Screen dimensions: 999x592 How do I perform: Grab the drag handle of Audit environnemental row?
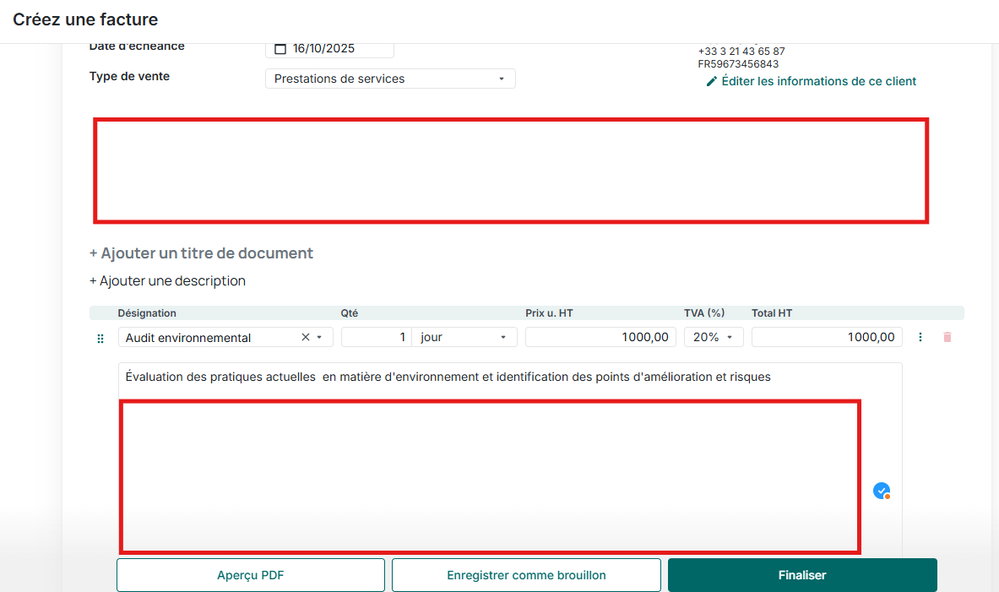tap(100, 338)
